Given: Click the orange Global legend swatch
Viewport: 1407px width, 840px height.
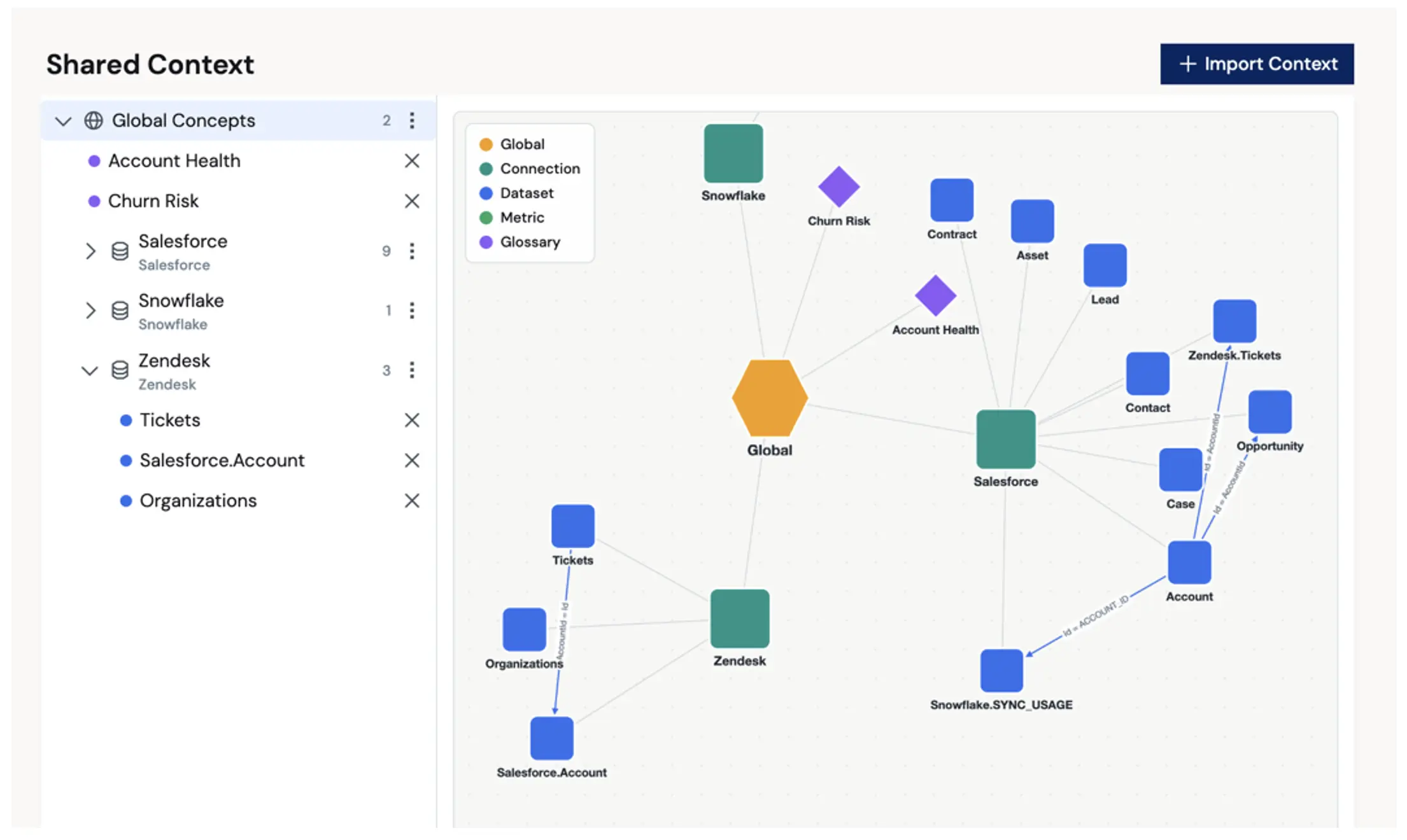Looking at the screenshot, I should [486, 144].
